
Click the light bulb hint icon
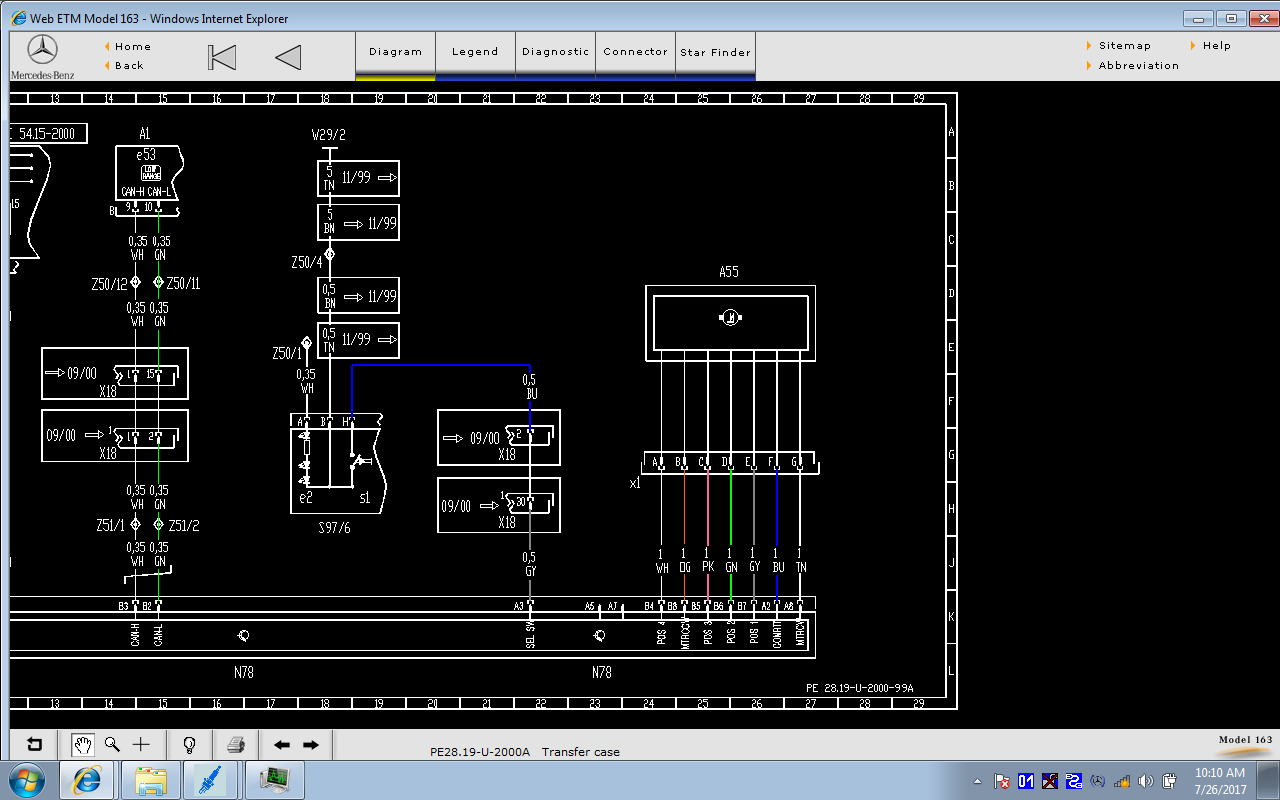(189, 744)
